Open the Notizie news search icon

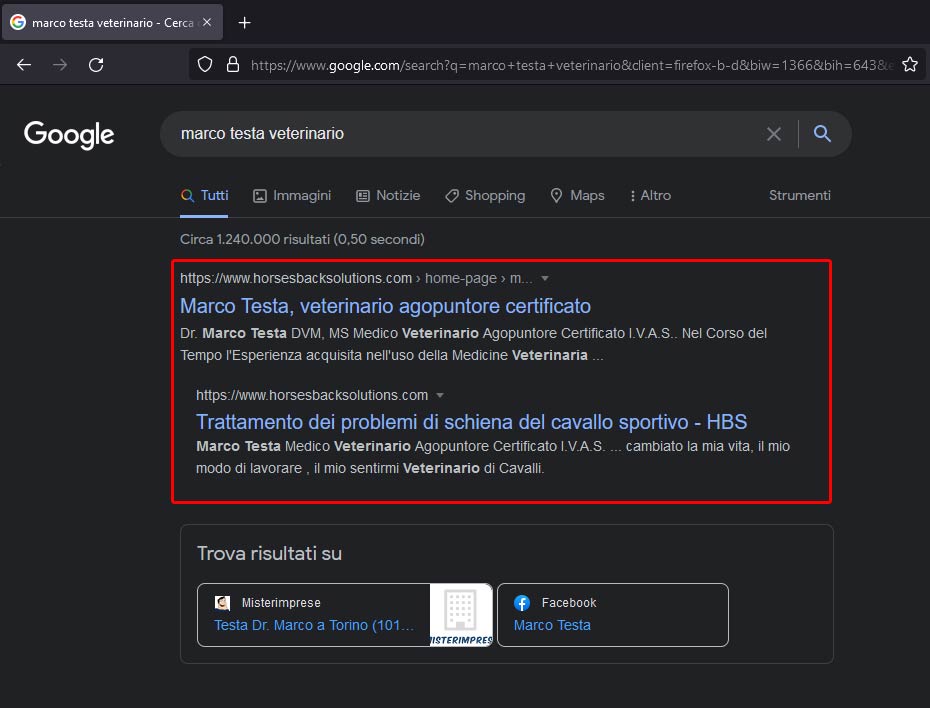361,195
